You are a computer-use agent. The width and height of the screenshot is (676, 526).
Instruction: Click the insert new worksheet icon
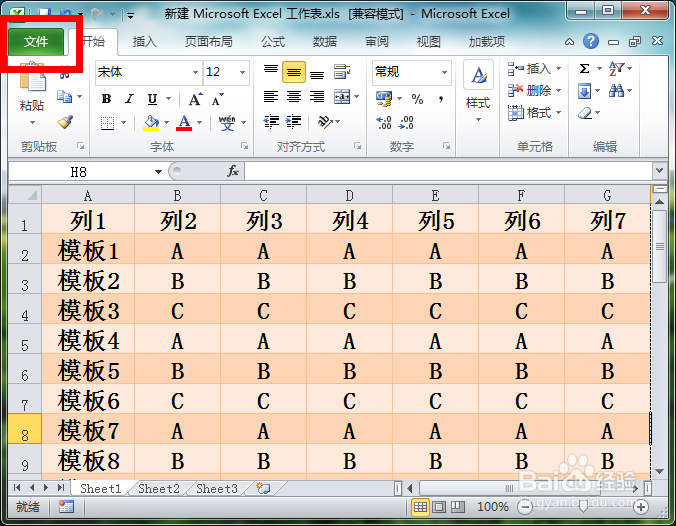coord(263,488)
